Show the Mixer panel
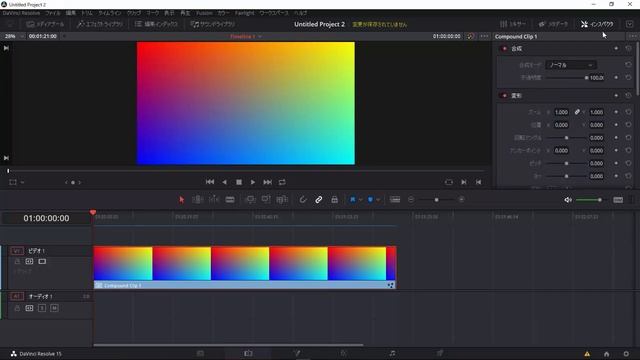This screenshot has height=360, width=640. [x=513, y=24]
